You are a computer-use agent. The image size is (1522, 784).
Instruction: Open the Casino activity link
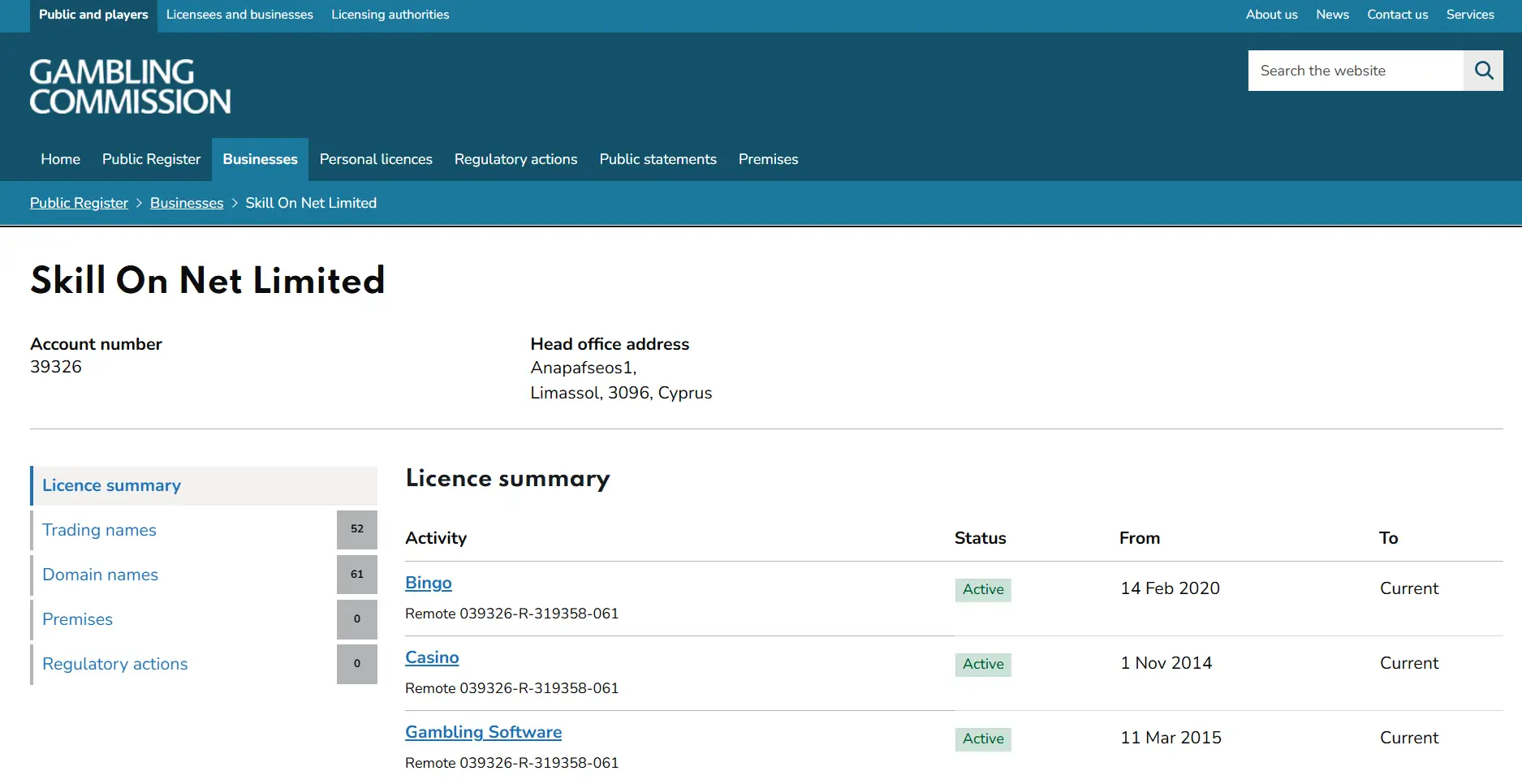(x=432, y=657)
